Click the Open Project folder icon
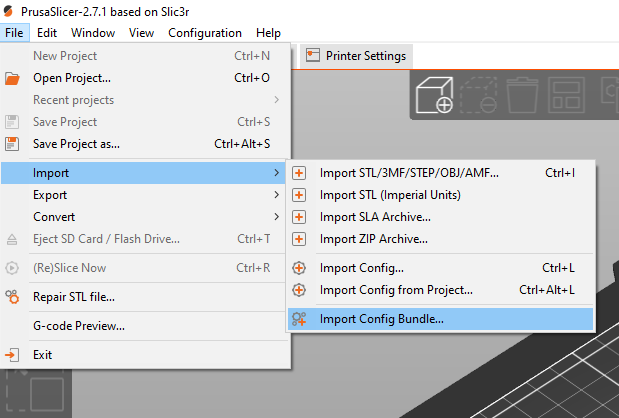Screen dimensions: 619x418 12,78
